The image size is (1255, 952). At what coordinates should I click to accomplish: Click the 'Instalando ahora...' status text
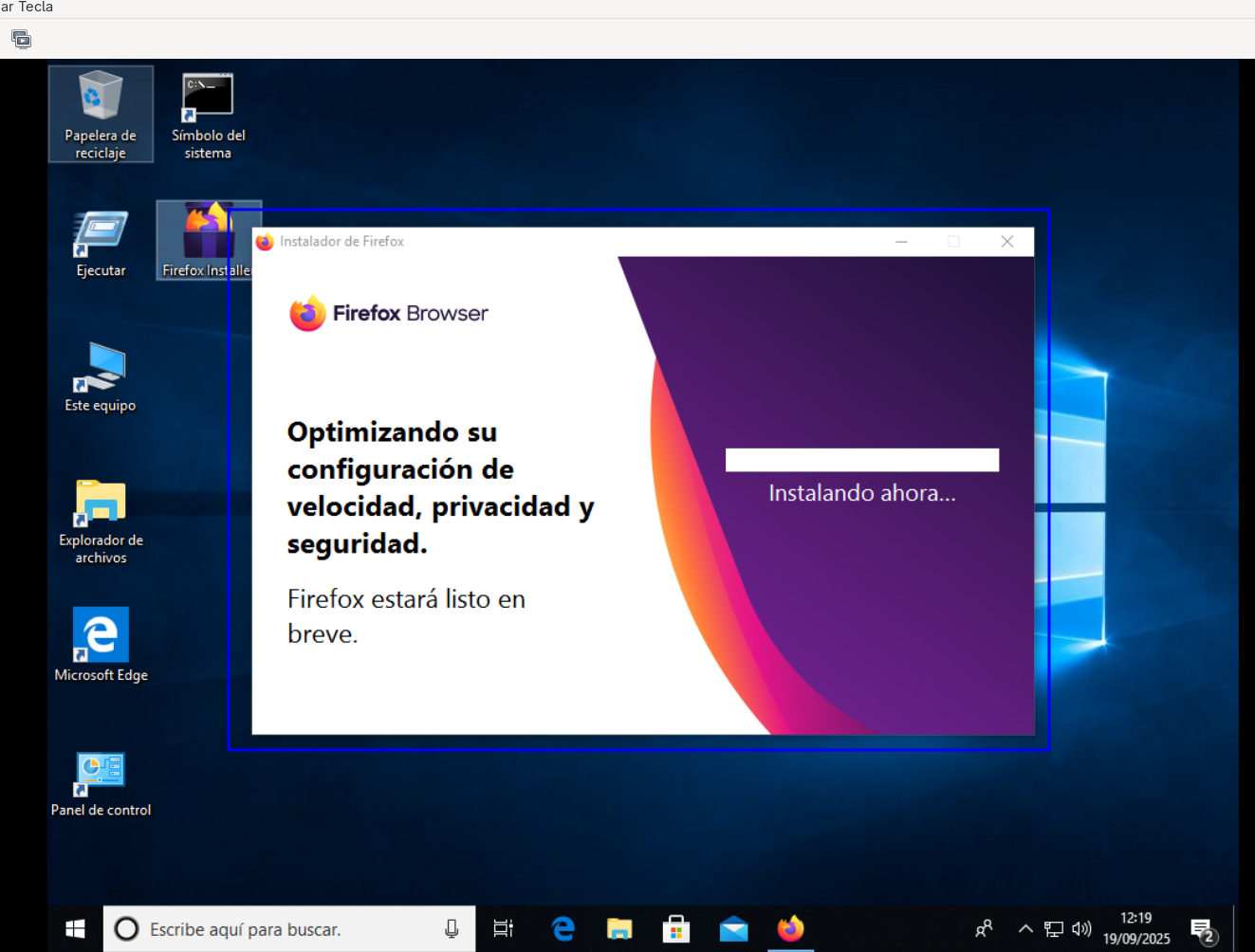862,493
